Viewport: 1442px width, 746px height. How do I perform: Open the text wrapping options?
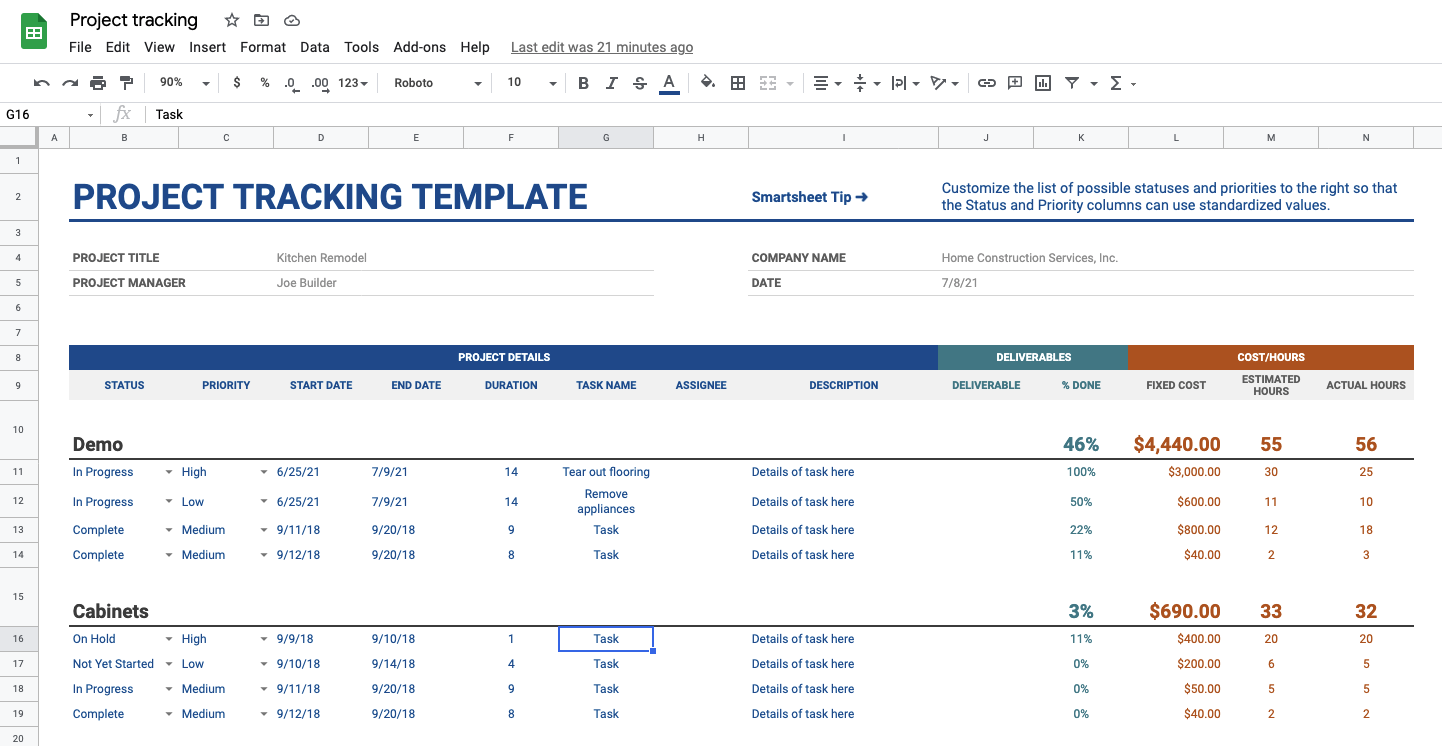click(x=905, y=83)
